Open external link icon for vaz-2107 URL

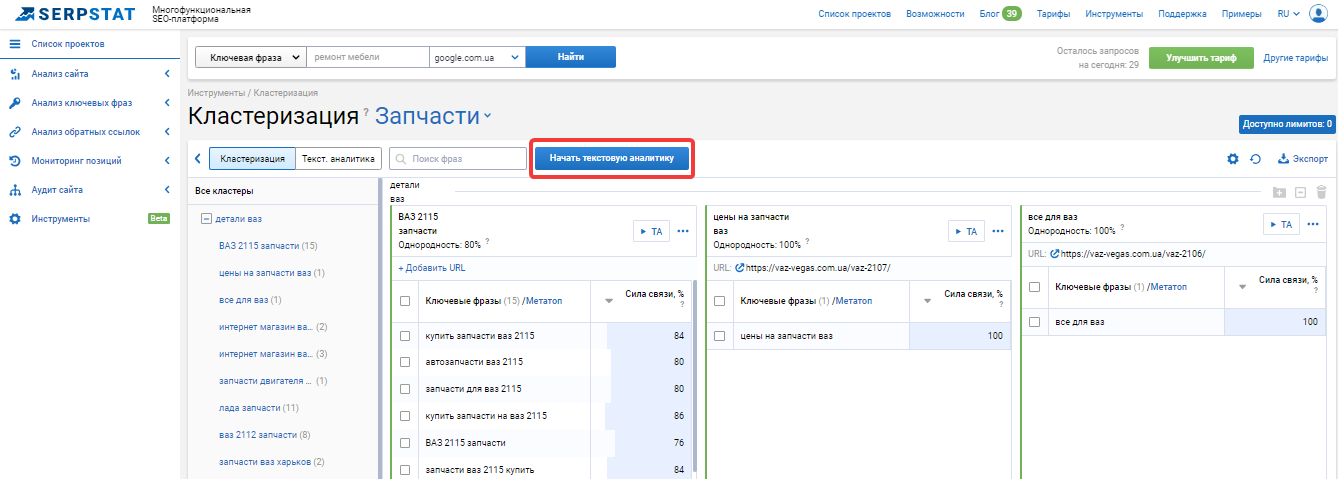coord(739,268)
